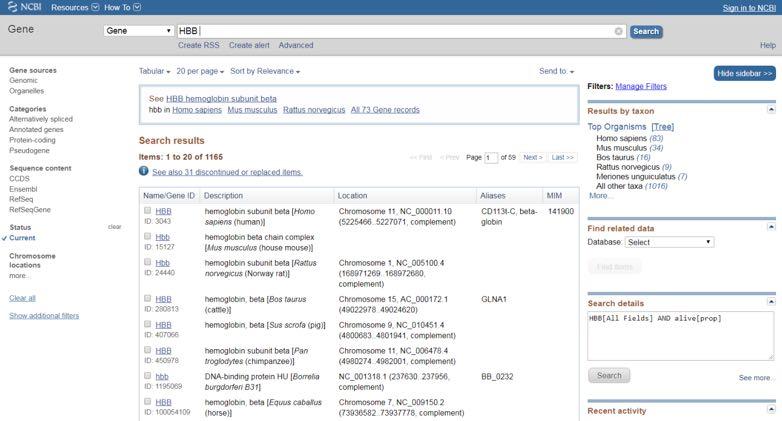
Task: Go to the Next results page
Action: (x=533, y=157)
